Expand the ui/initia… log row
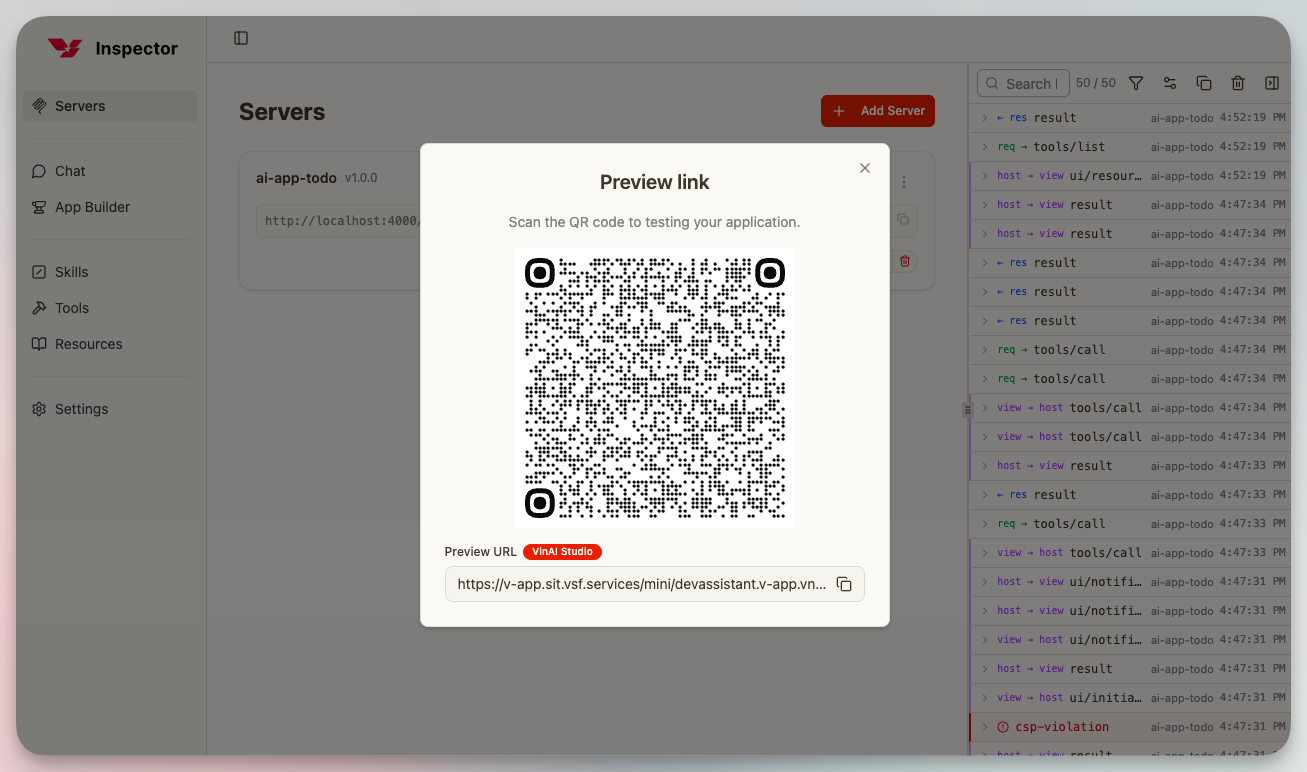 pyautogui.click(x=1130, y=698)
